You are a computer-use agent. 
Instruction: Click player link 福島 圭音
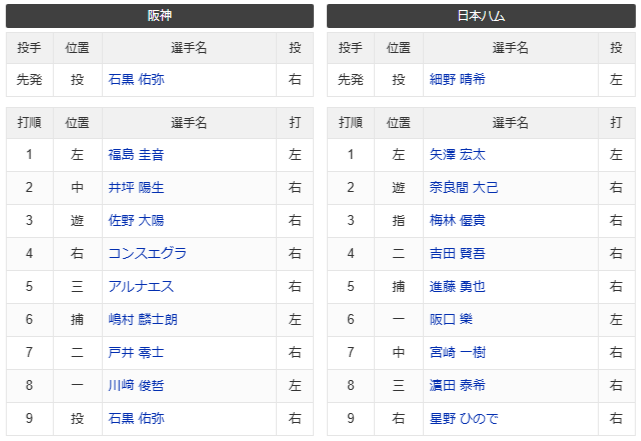point(136,155)
